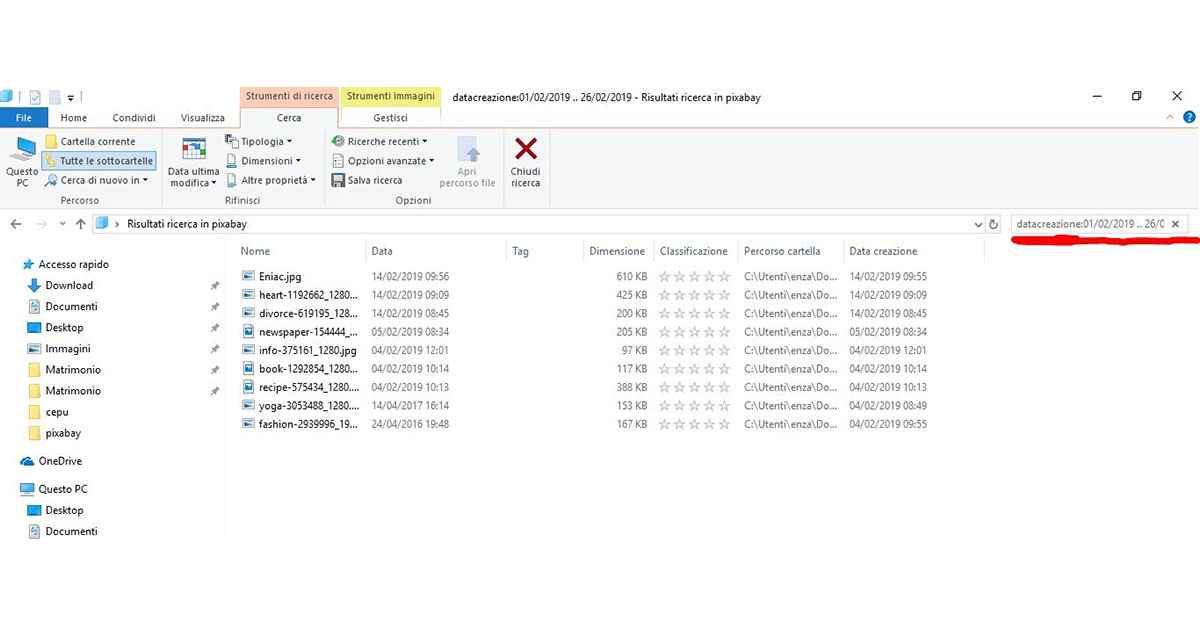
Task: Select the Cerca ribbon tab
Action: pos(288,118)
